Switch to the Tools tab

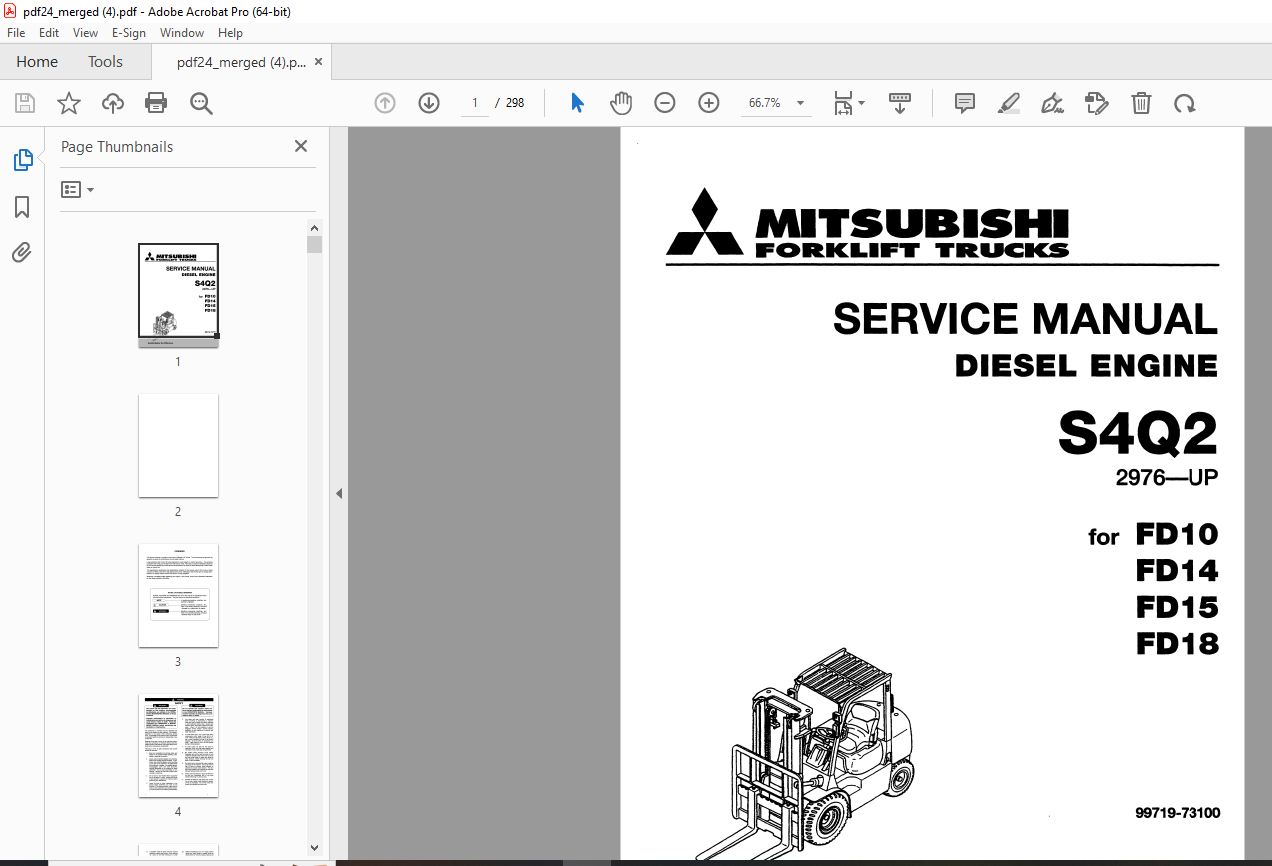coord(105,62)
